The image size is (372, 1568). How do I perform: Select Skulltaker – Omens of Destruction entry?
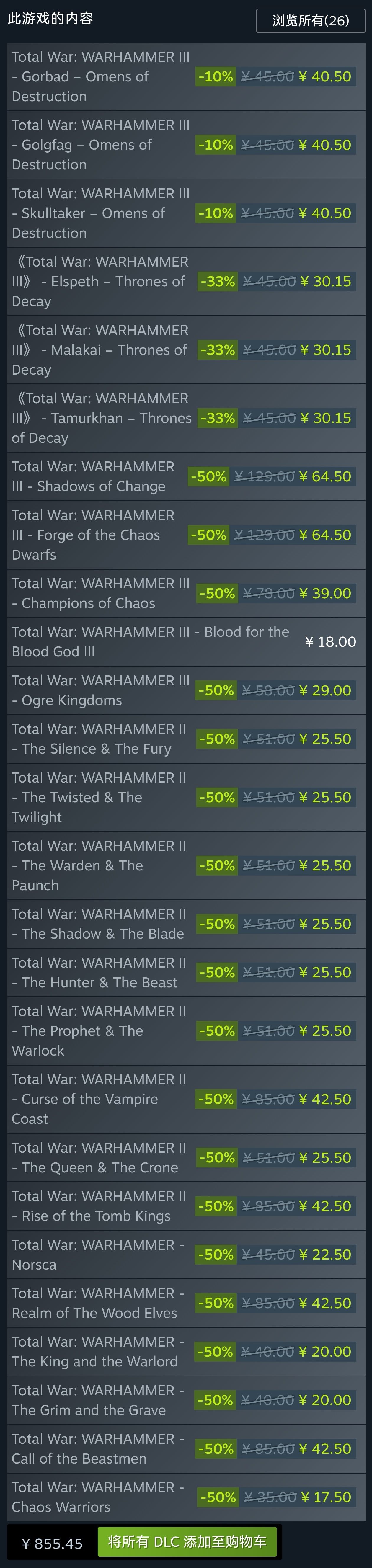(100, 213)
